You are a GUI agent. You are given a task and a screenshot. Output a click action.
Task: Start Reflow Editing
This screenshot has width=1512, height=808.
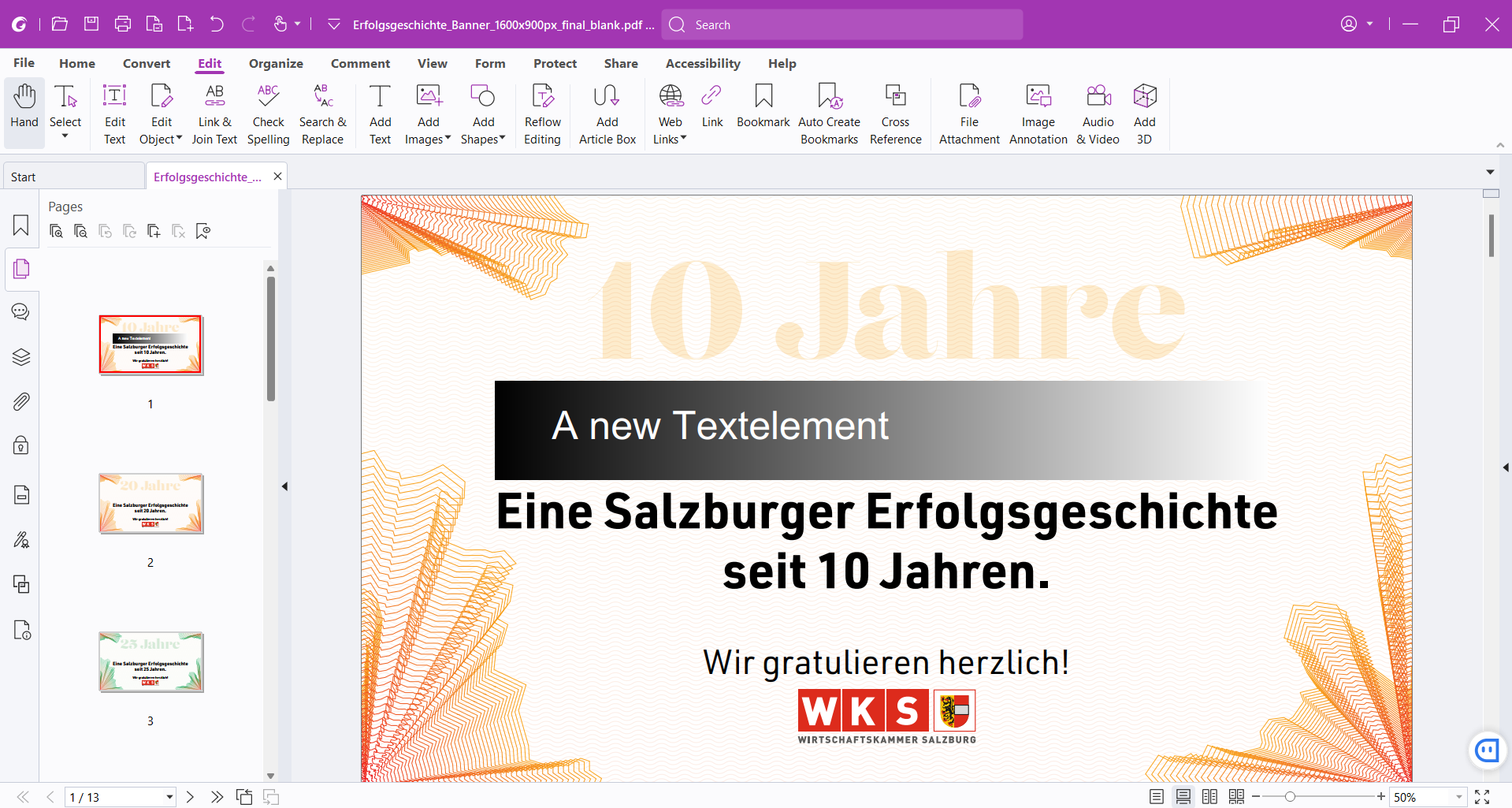click(543, 113)
